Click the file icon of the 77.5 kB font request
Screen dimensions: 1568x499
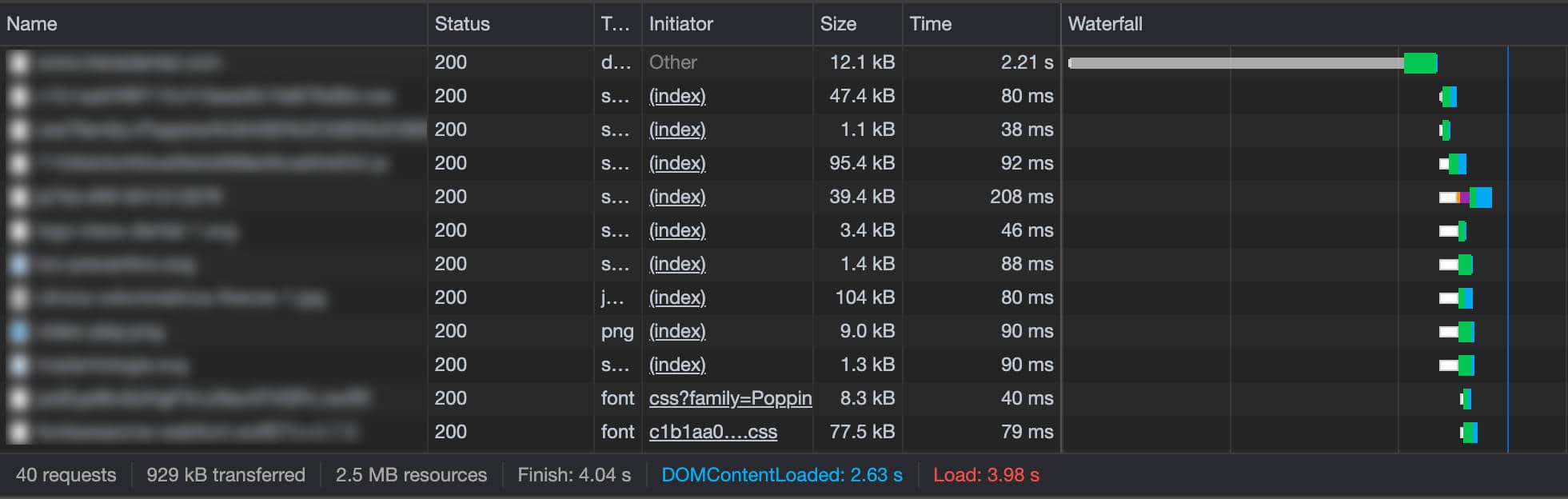18,432
